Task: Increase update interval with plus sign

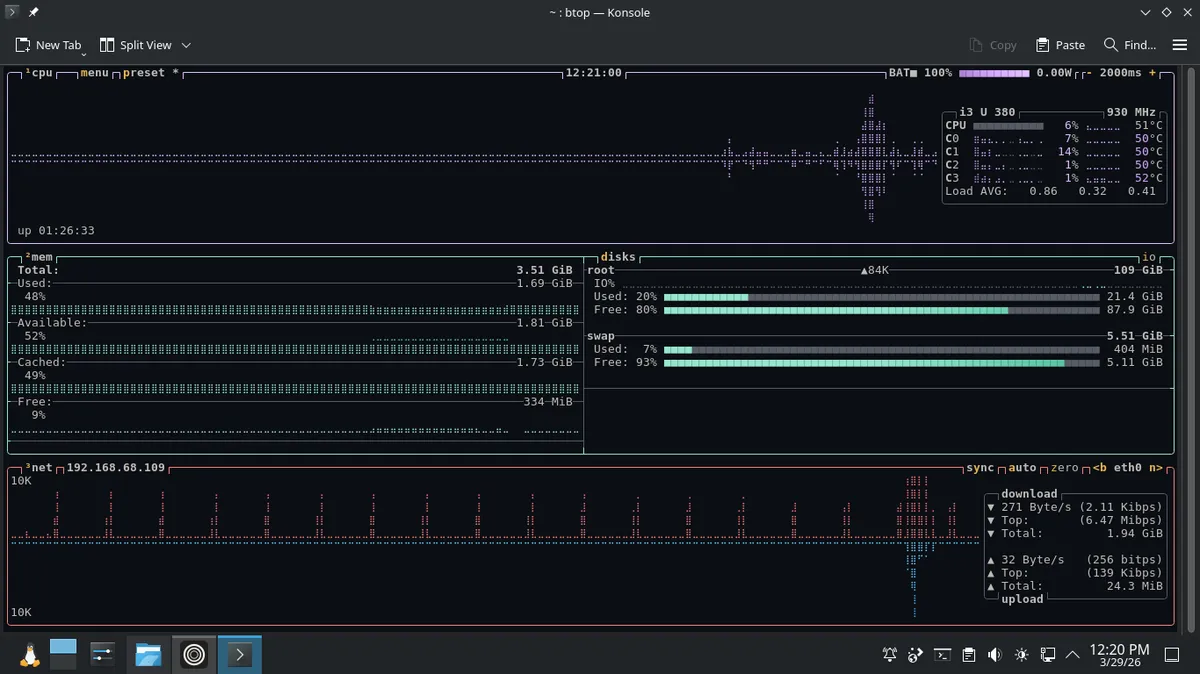Action: click(1152, 73)
